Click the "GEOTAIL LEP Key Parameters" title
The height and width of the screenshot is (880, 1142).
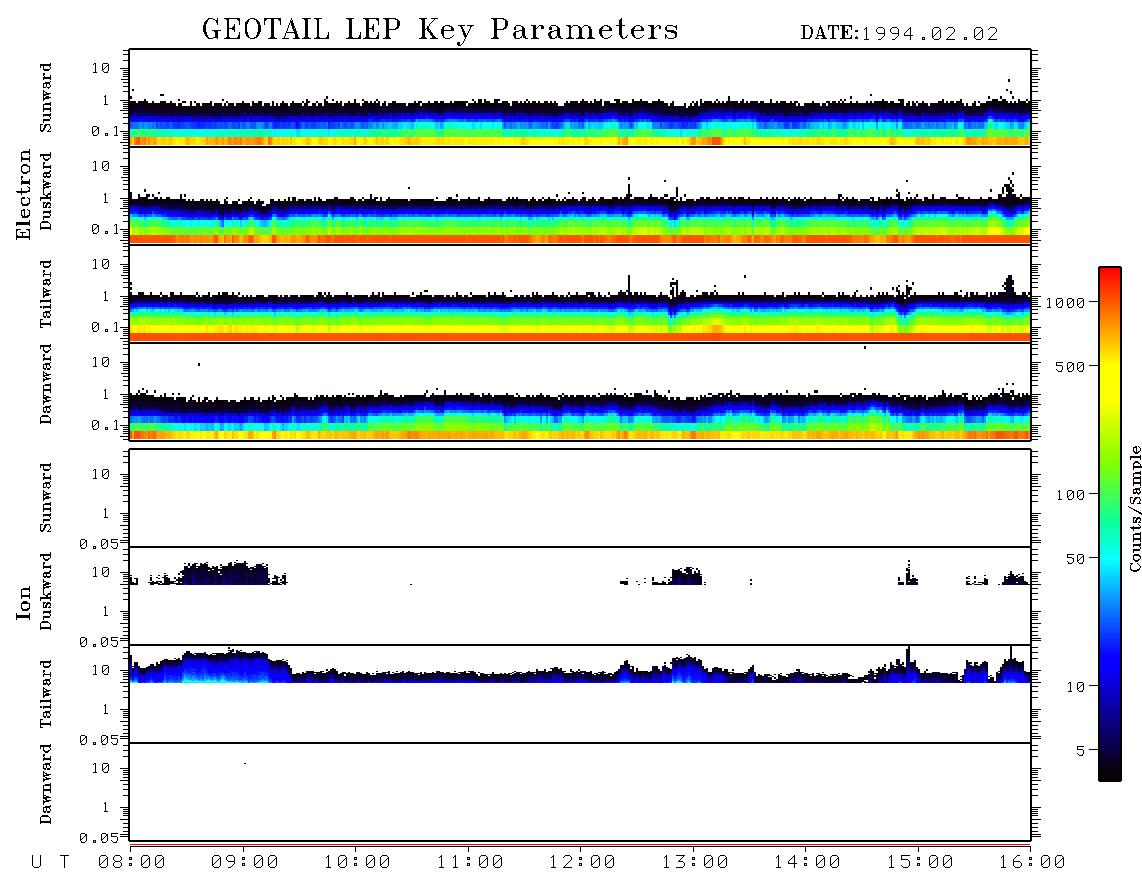coord(440,30)
